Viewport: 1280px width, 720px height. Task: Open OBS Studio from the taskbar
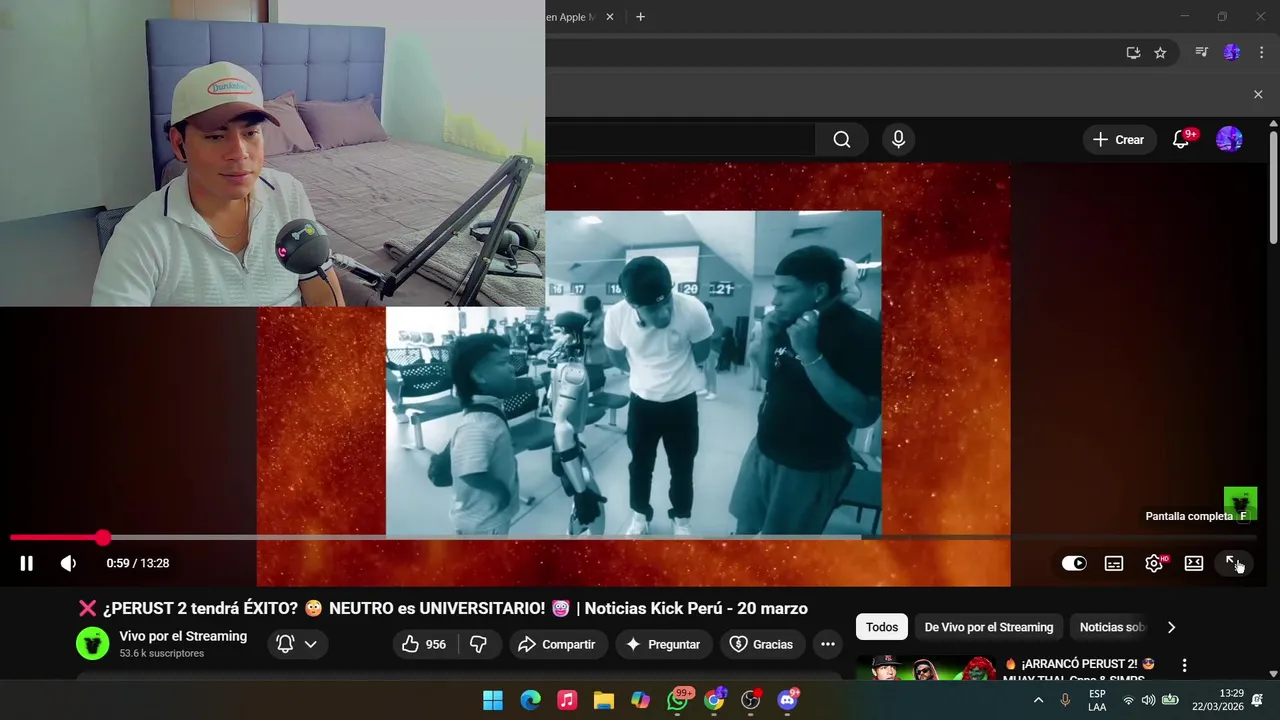point(751,700)
